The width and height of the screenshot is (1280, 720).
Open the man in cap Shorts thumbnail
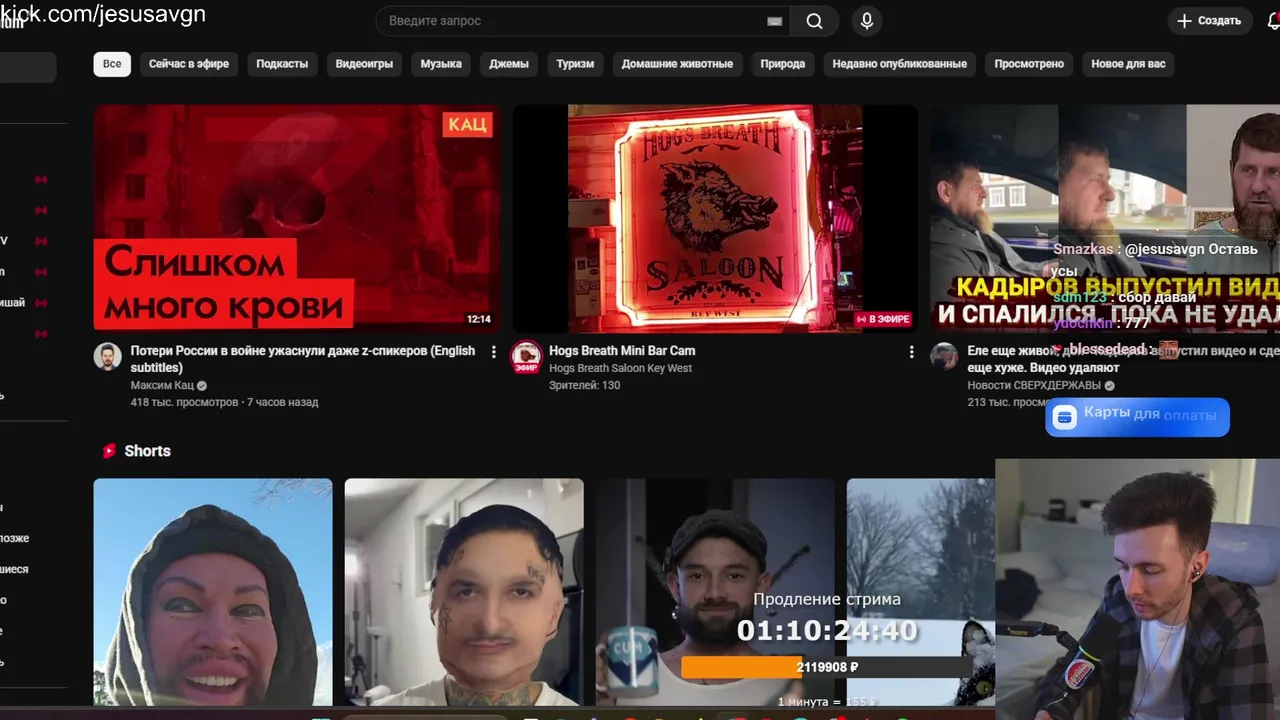(715, 592)
